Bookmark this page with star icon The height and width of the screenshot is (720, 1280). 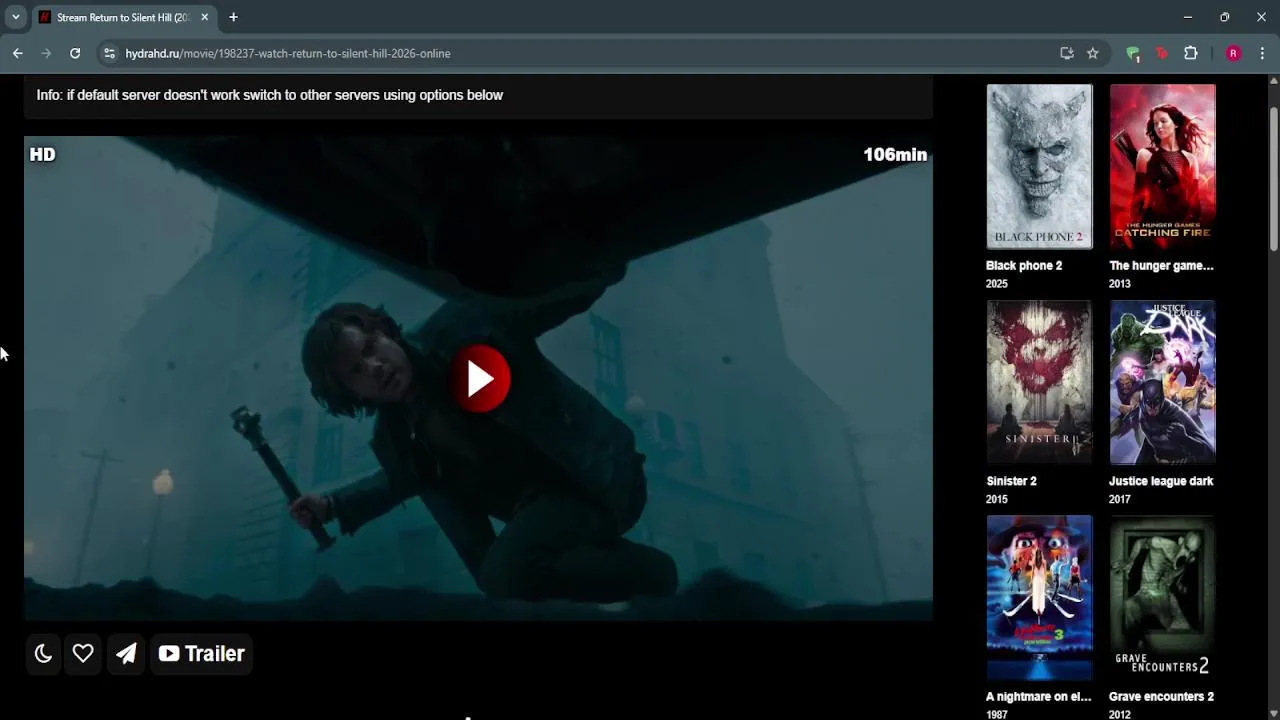click(1093, 53)
